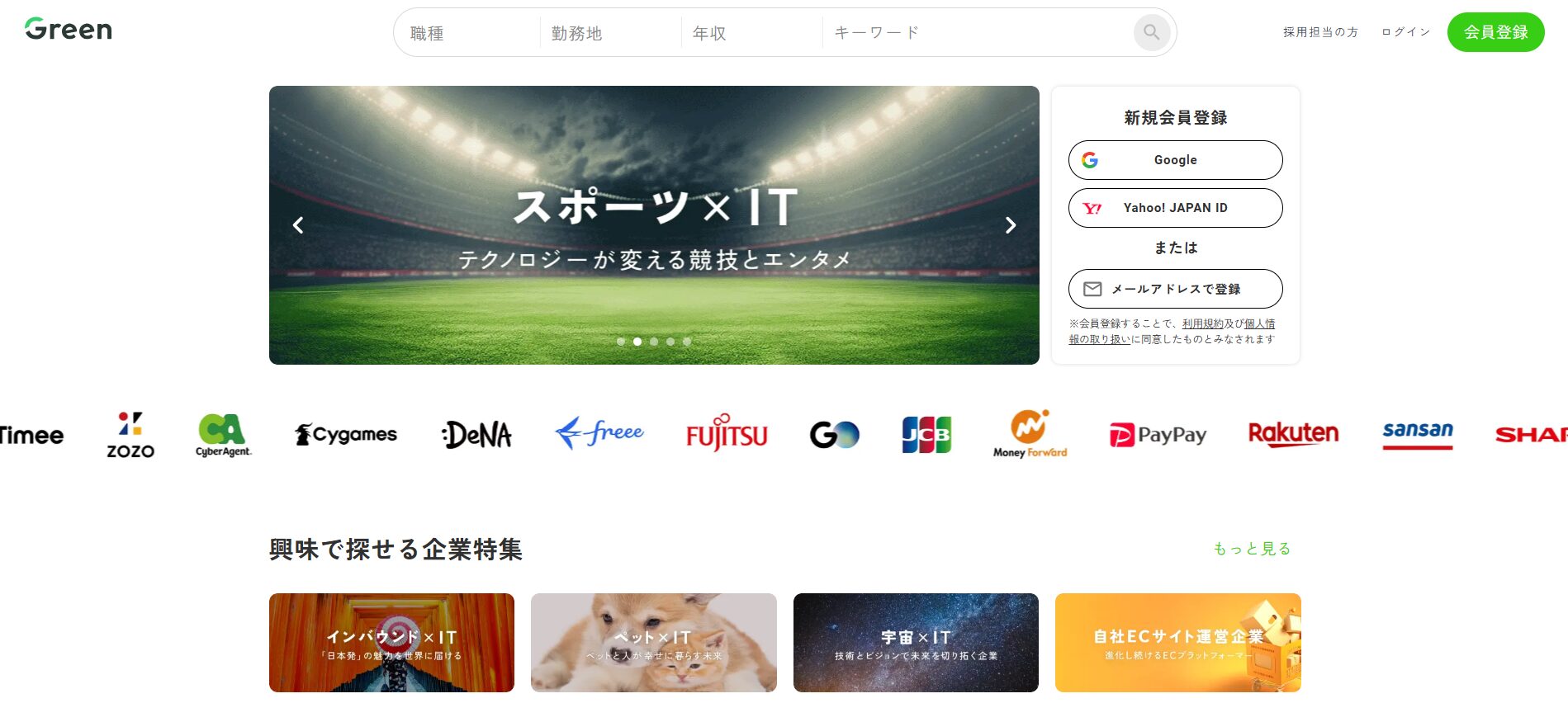Open the ZOZO company logo
Image resolution: width=1568 pixels, height=703 pixels.
tap(130, 435)
